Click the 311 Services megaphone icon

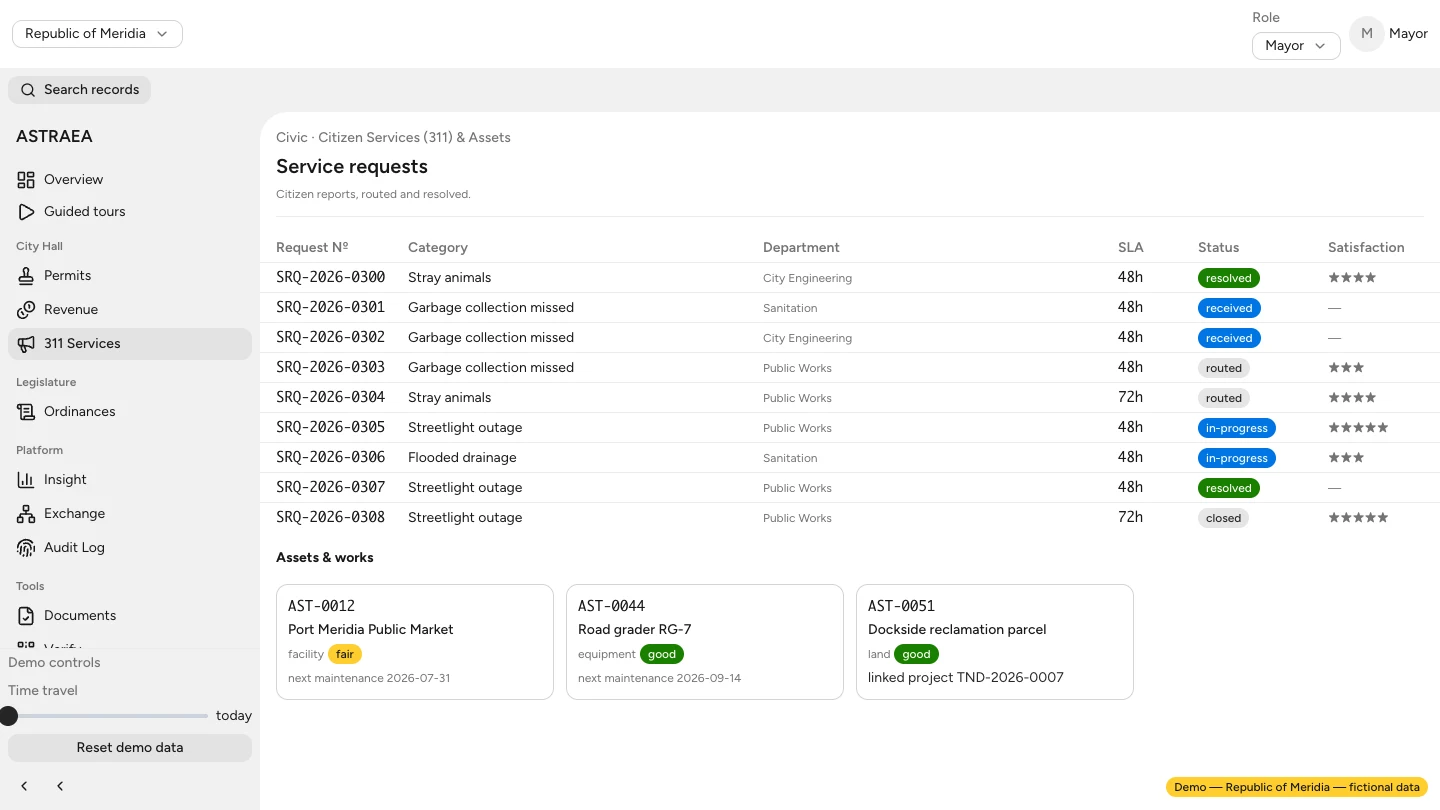click(x=26, y=344)
